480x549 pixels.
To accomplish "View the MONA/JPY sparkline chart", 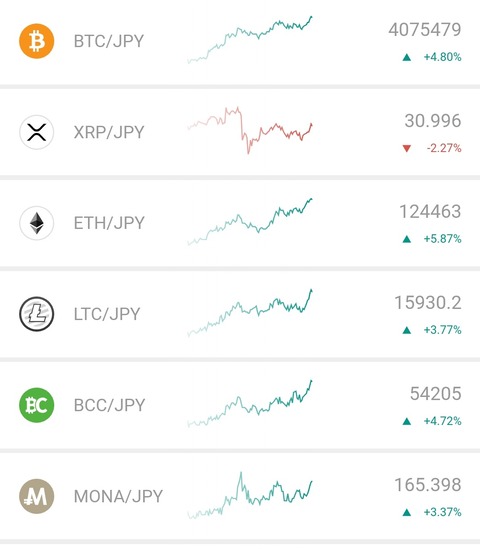I will pyautogui.click(x=250, y=495).
